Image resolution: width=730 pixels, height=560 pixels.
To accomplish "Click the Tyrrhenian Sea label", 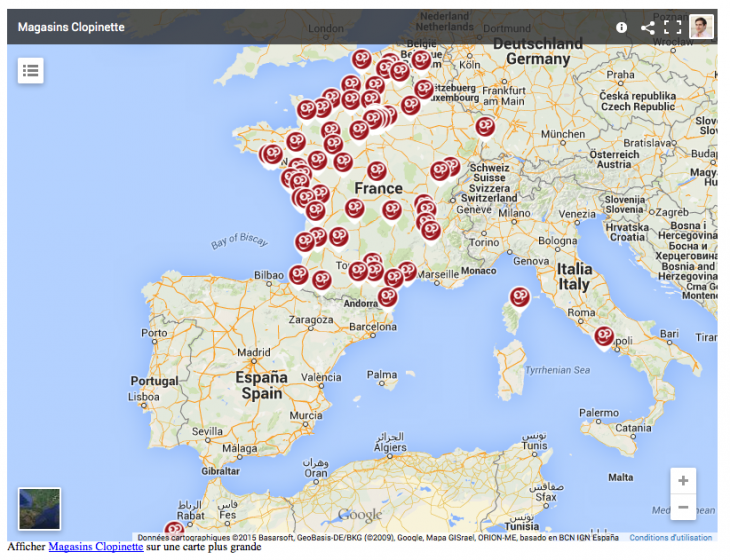I will 558,370.
